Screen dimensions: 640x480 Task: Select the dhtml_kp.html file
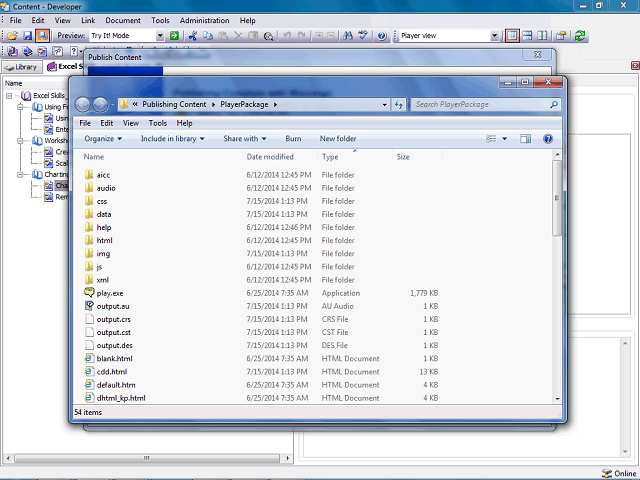click(x=121, y=398)
